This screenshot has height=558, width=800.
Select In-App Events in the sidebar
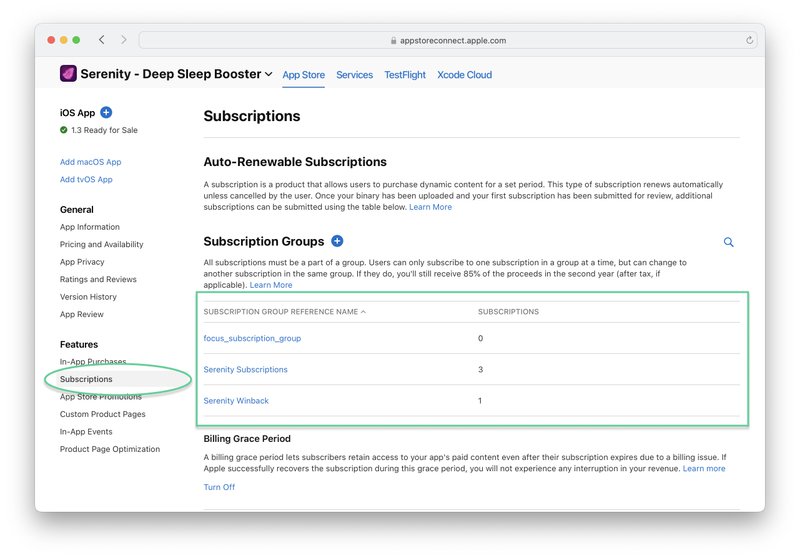[x=86, y=432]
